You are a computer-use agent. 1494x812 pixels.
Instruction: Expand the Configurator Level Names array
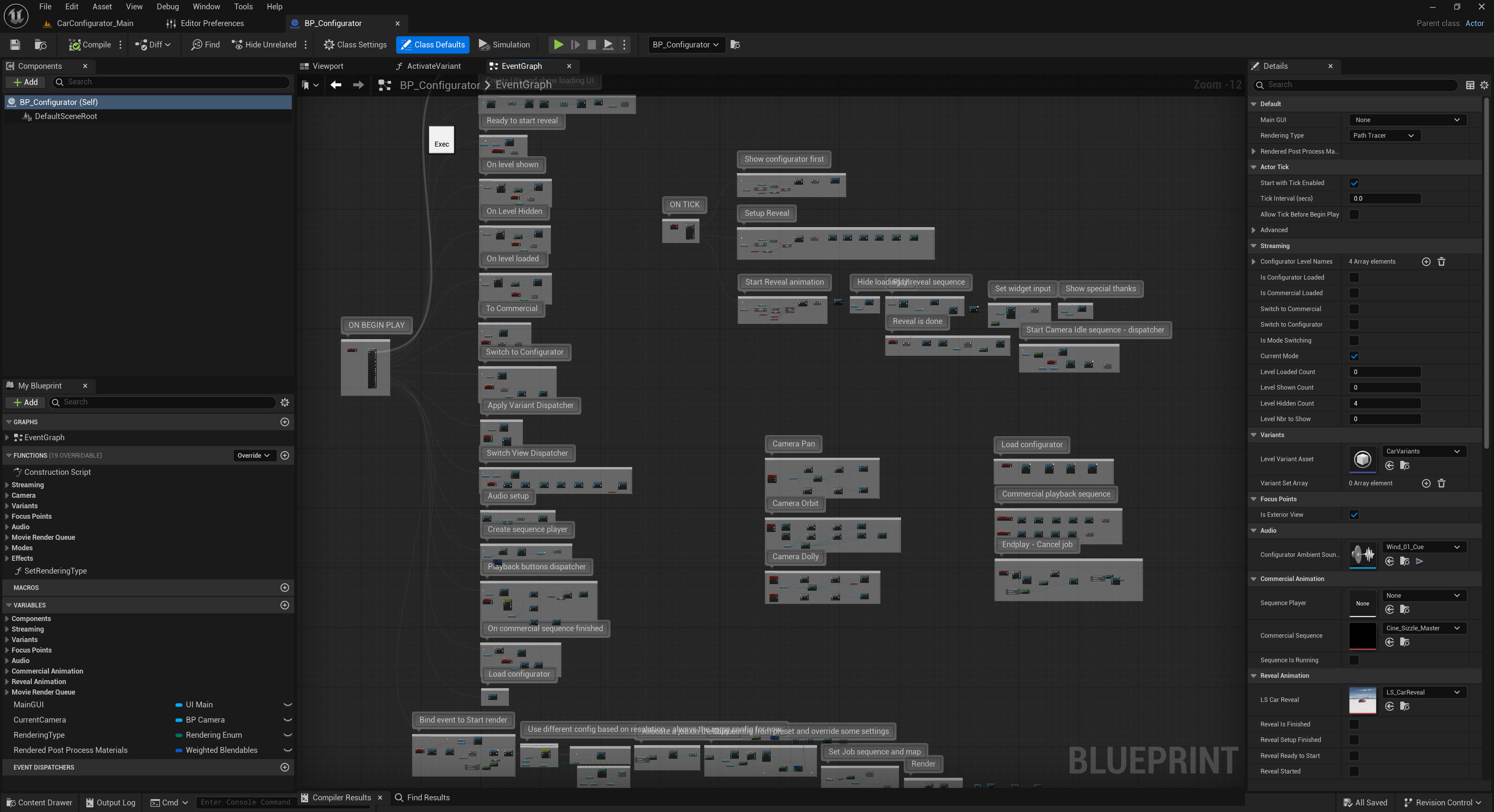pos(1254,262)
